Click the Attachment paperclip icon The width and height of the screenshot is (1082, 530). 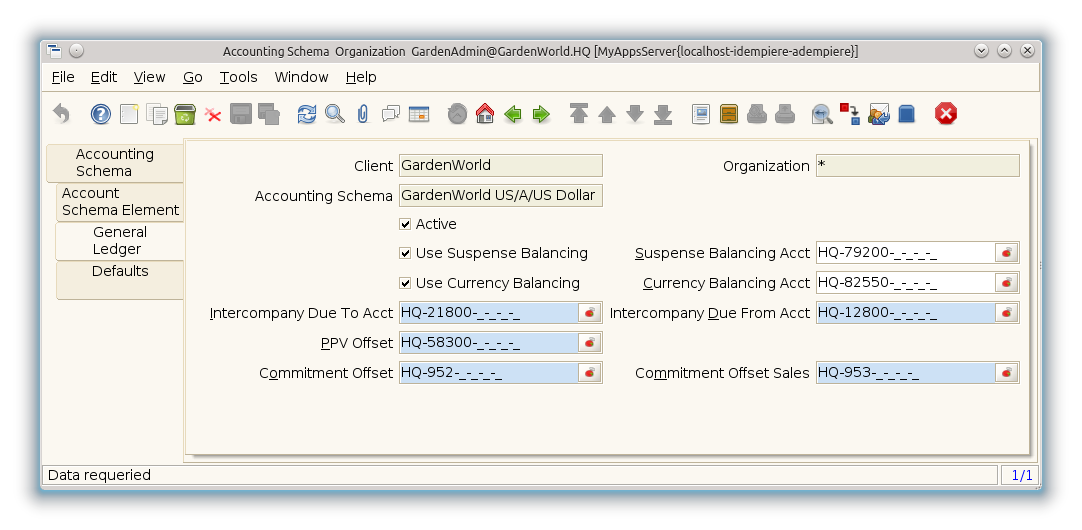click(363, 114)
